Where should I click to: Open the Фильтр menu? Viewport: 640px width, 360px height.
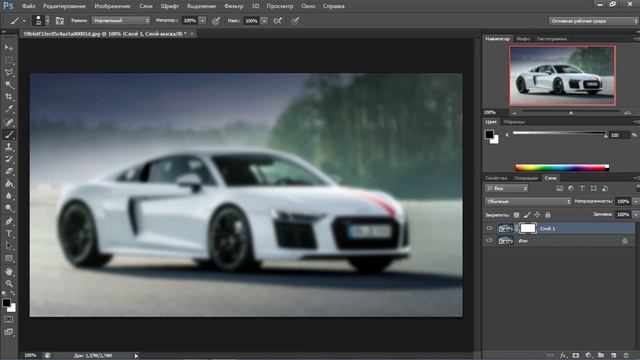click(x=233, y=6)
